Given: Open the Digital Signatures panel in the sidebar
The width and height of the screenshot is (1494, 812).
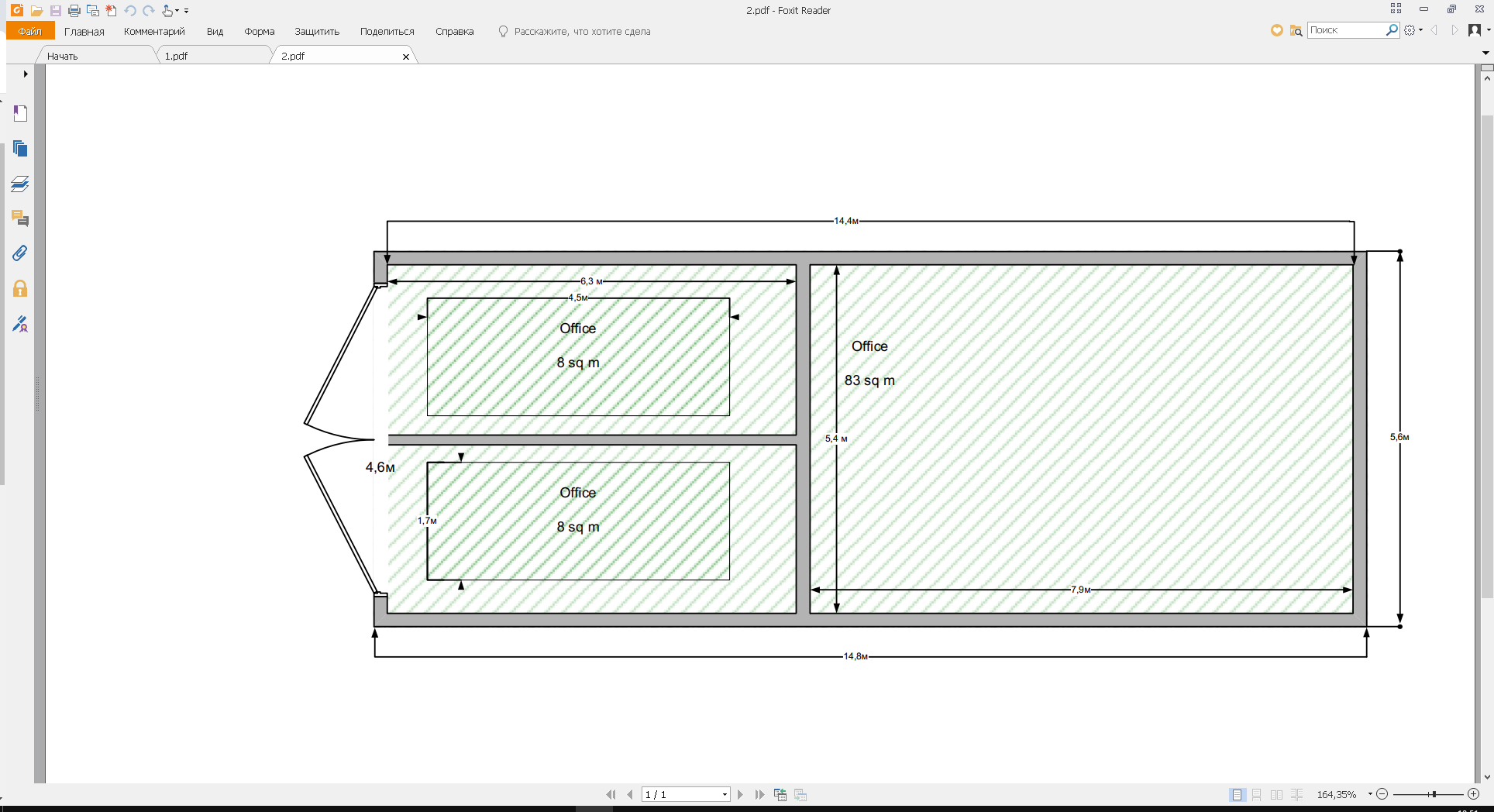Looking at the screenshot, I should coord(20,324).
